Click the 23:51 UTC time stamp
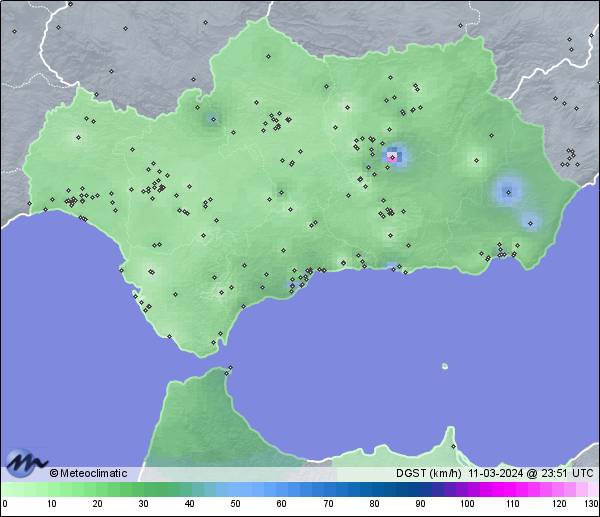This screenshot has width=600, height=517. (567, 473)
